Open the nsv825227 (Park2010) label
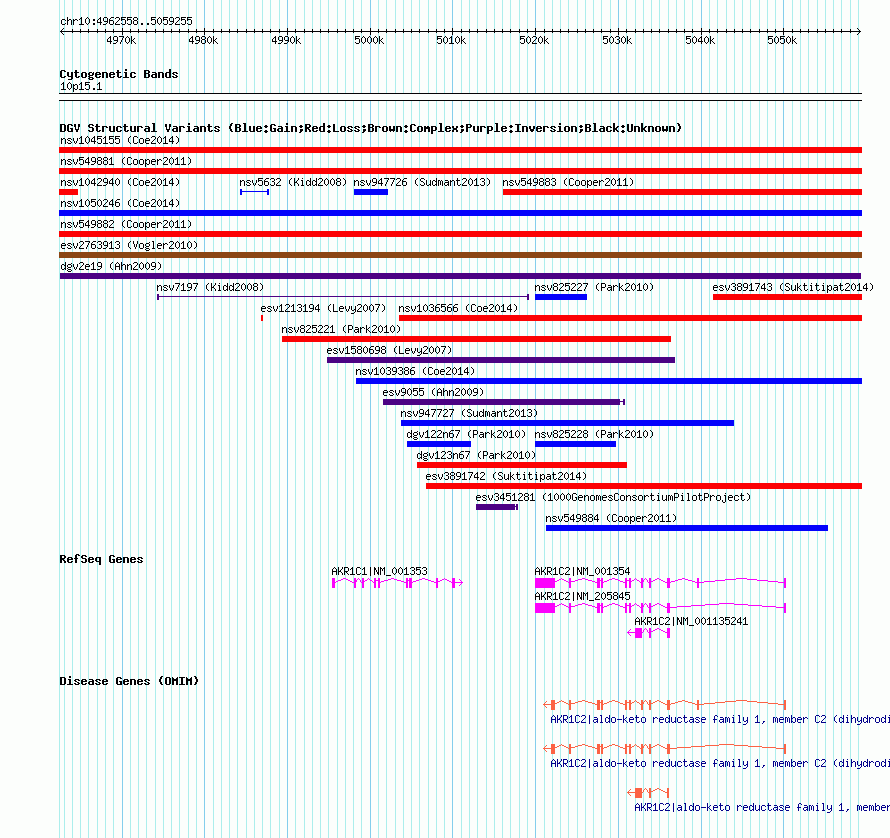This screenshot has height=838, width=890. click(594, 287)
